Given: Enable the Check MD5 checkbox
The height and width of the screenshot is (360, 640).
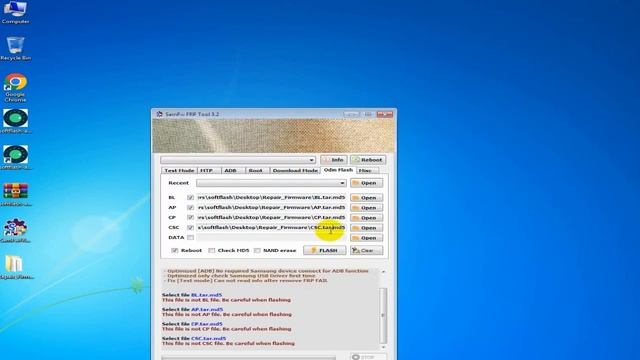Looking at the screenshot, I should tap(211, 250).
